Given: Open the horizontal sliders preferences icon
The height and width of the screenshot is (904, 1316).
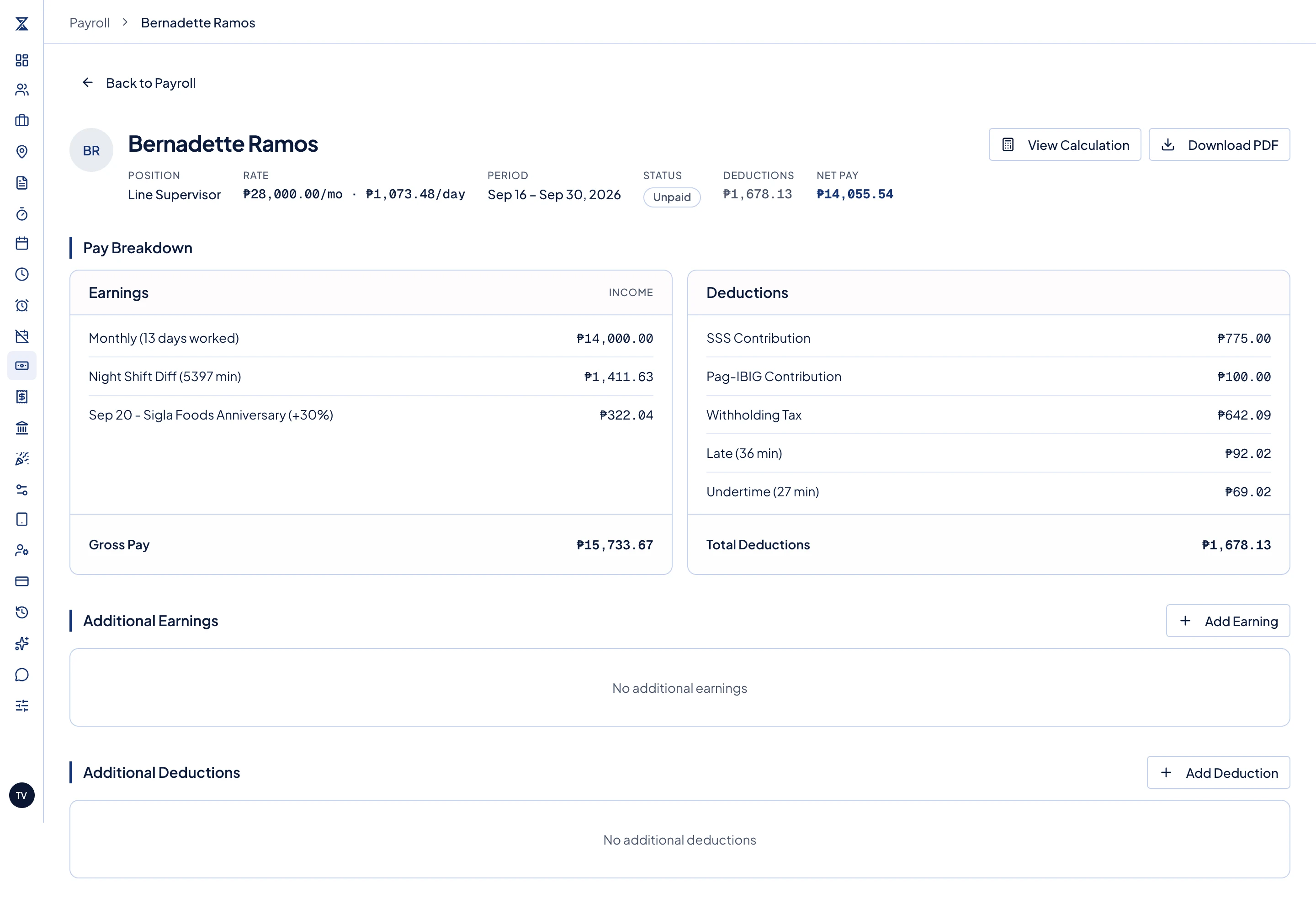Looking at the screenshot, I should pyautogui.click(x=21, y=706).
